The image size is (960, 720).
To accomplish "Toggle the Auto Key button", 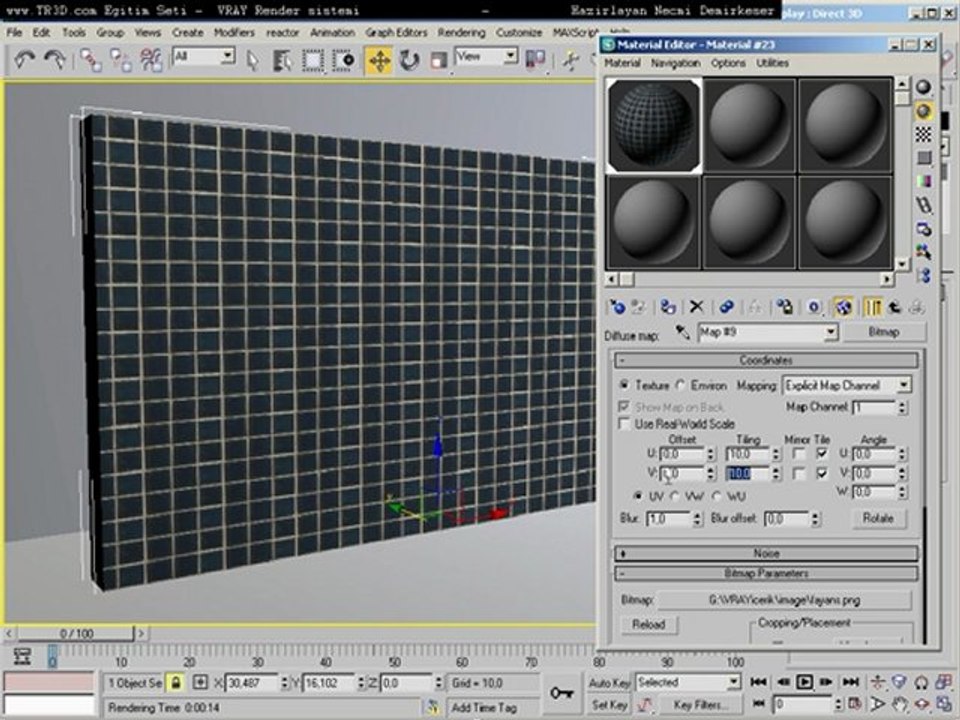I will [609, 683].
